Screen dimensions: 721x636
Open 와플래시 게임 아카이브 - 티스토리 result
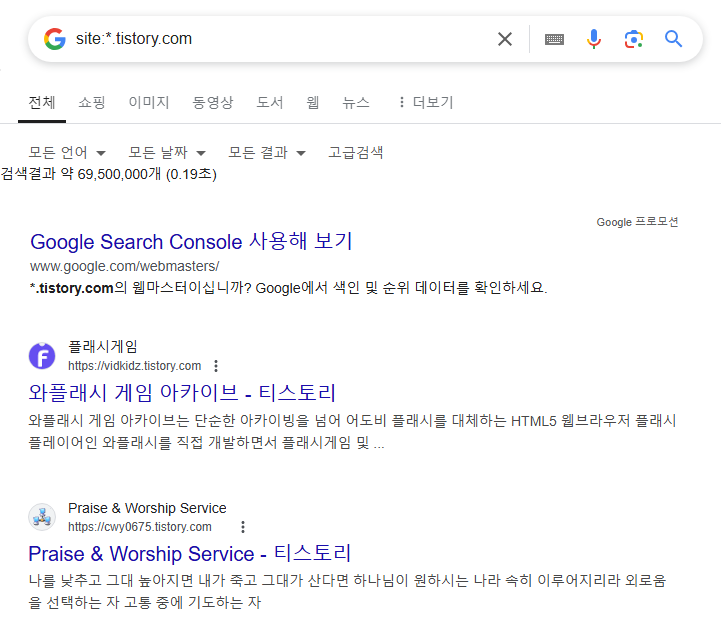(182, 393)
